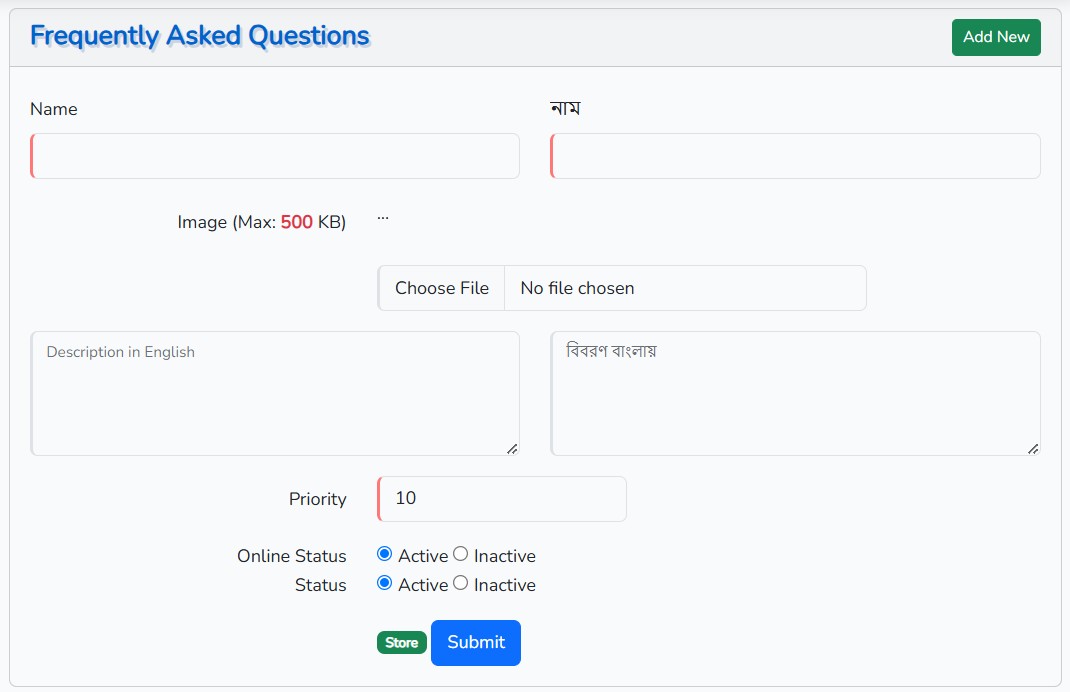The width and height of the screenshot is (1070, 692).
Task: Set Status to Inactive
Action: click(x=460, y=583)
